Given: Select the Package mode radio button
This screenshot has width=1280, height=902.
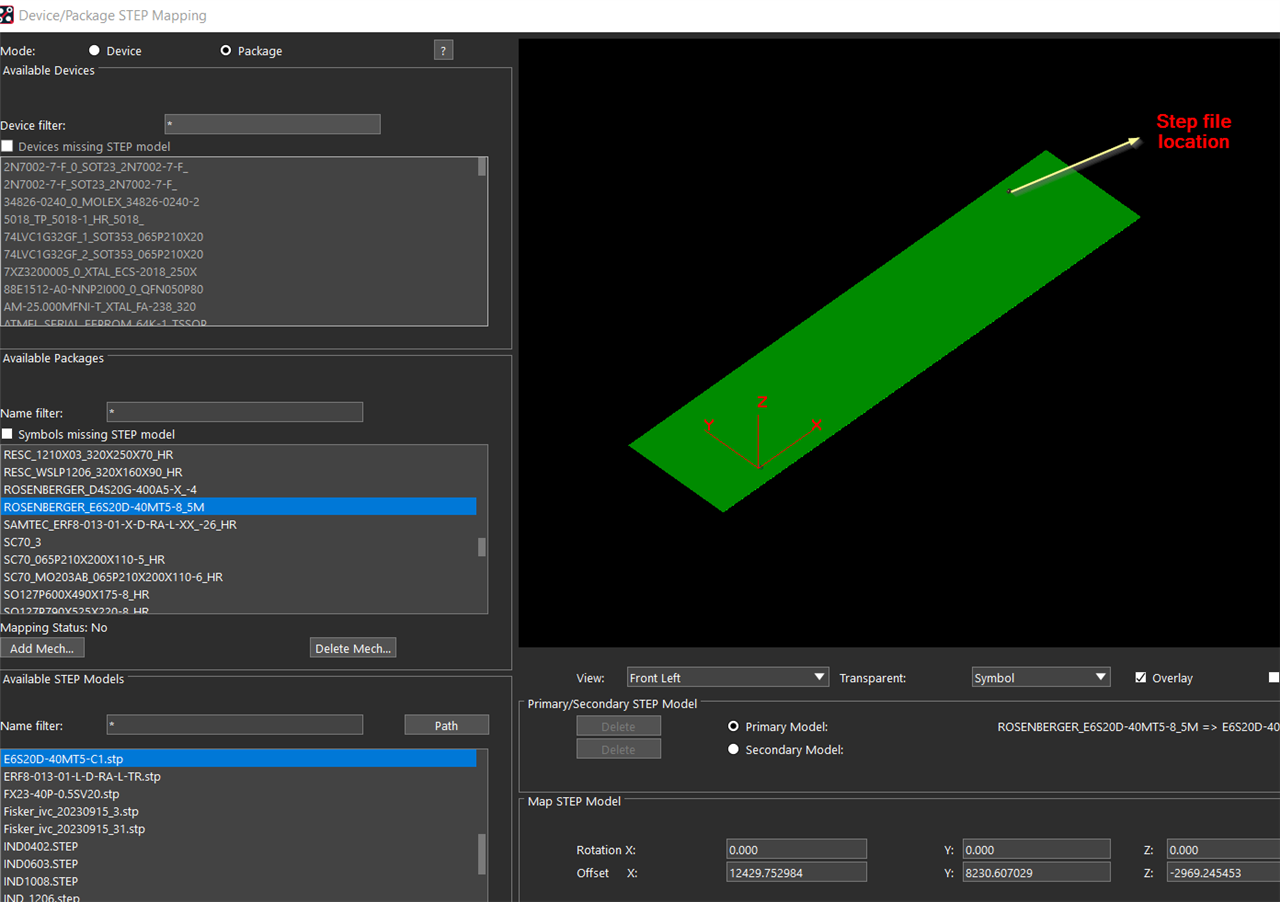Looking at the screenshot, I should [226, 50].
